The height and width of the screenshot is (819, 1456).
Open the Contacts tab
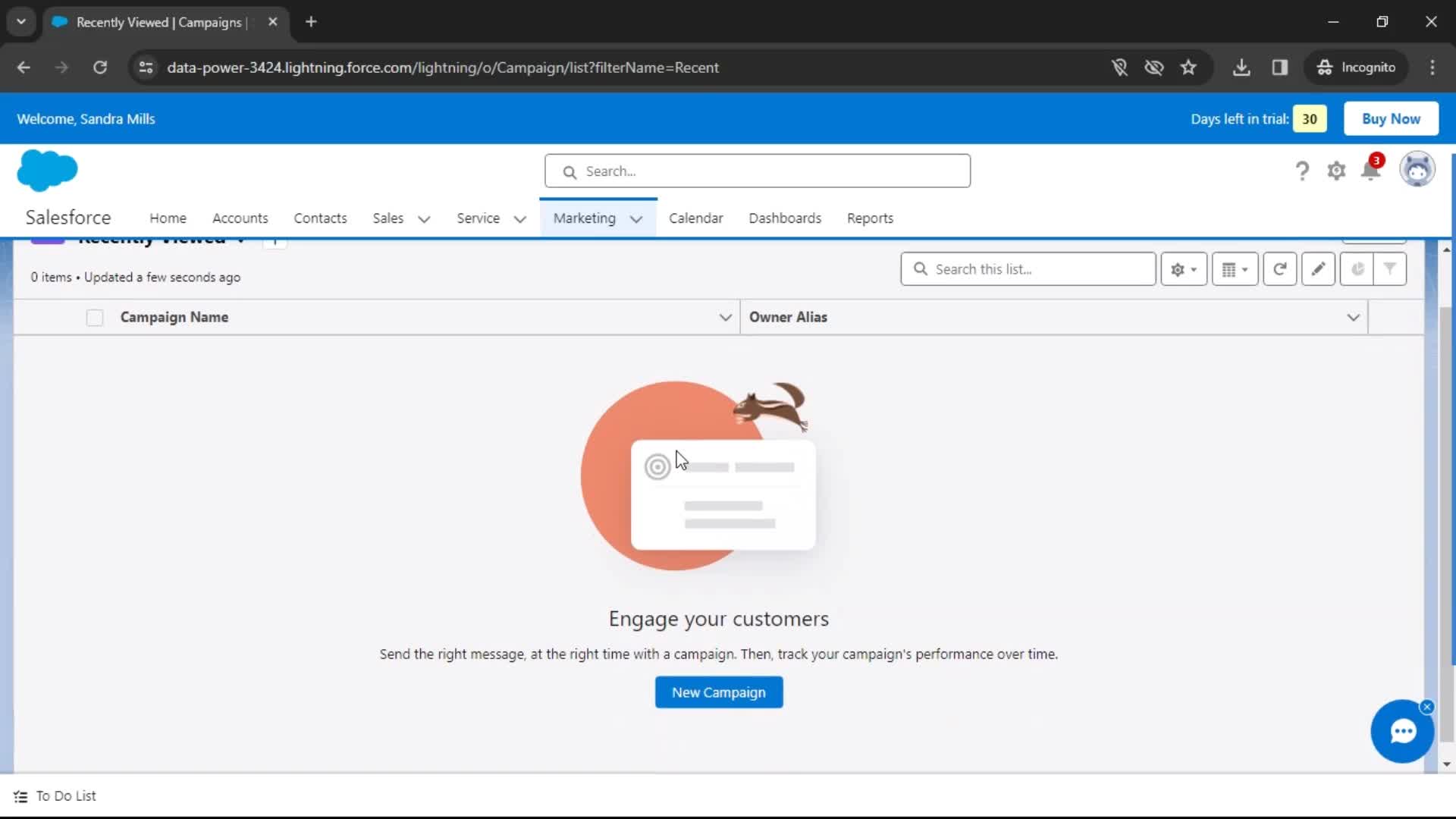(x=320, y=218)
